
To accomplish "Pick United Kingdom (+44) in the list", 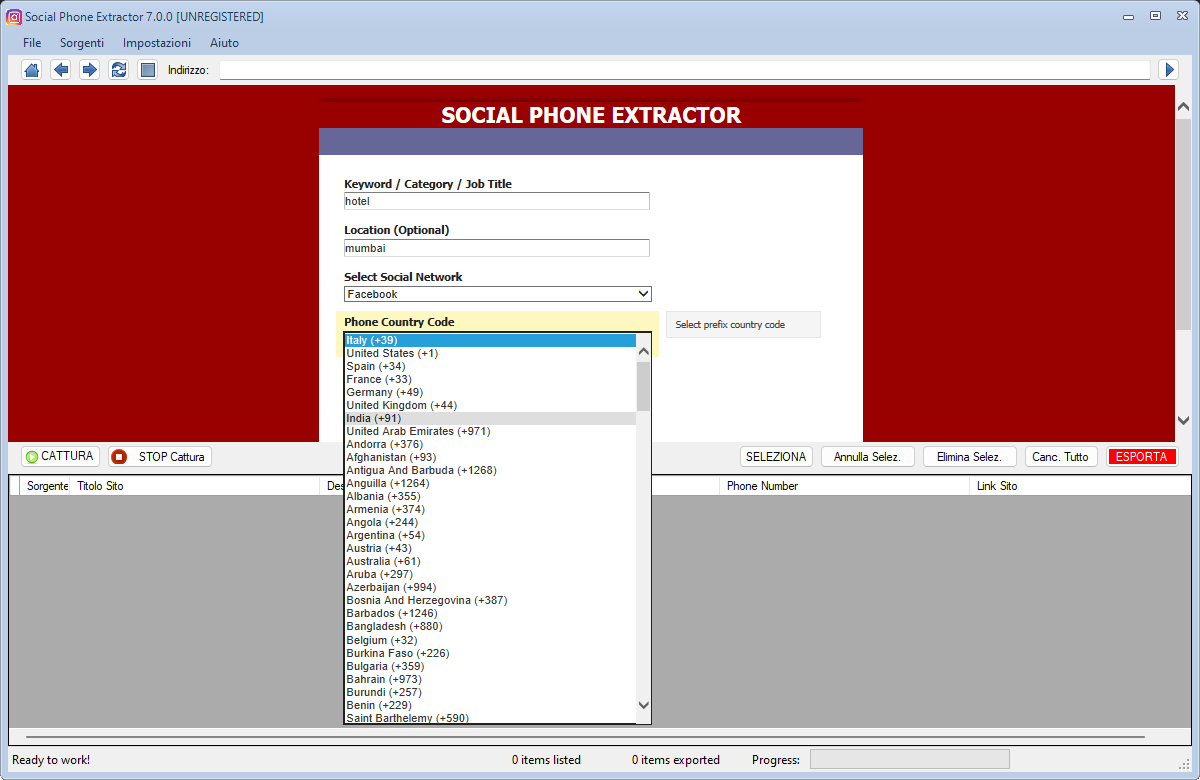I will (490, 405).
